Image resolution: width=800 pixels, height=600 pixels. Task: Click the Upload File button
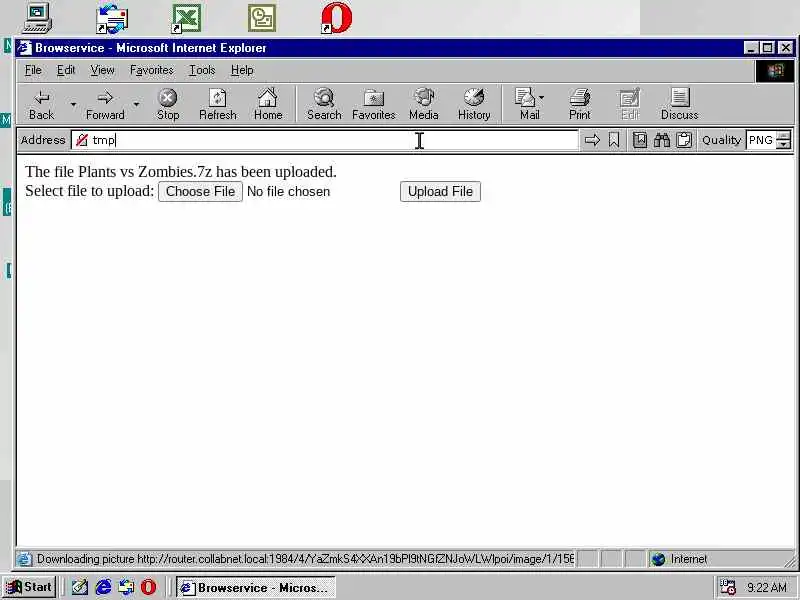coord(440,191)
